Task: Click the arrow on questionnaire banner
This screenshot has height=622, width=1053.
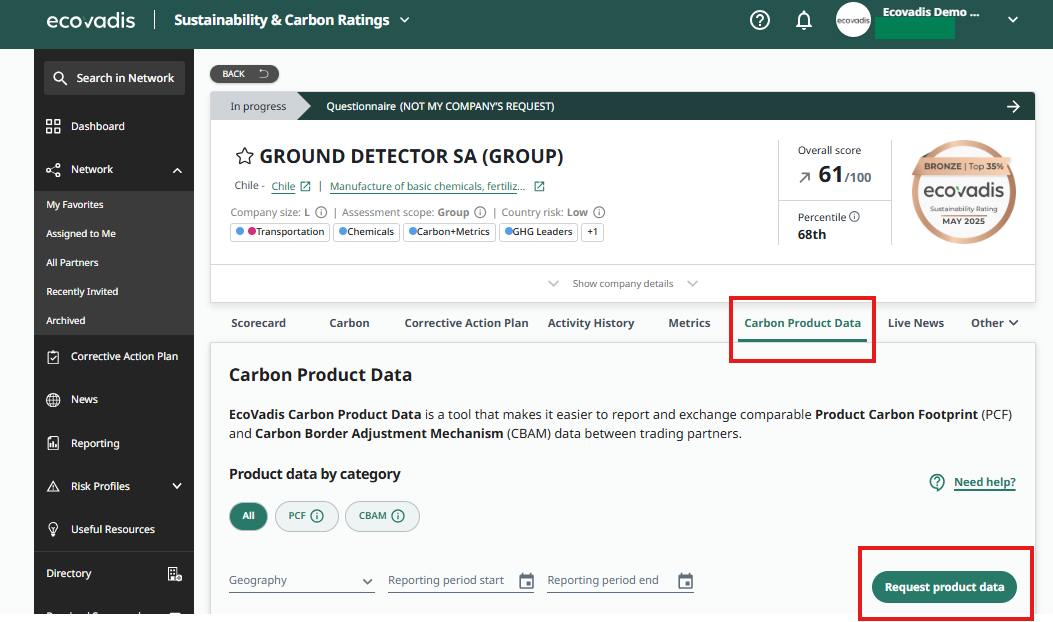Action: pyautogui.click(x=1013, y=106)
